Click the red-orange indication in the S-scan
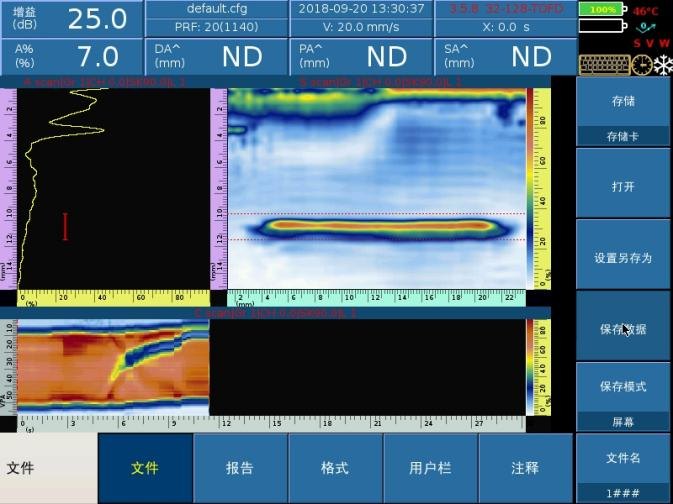The image size is (673, 504). [x=380, y=225]
